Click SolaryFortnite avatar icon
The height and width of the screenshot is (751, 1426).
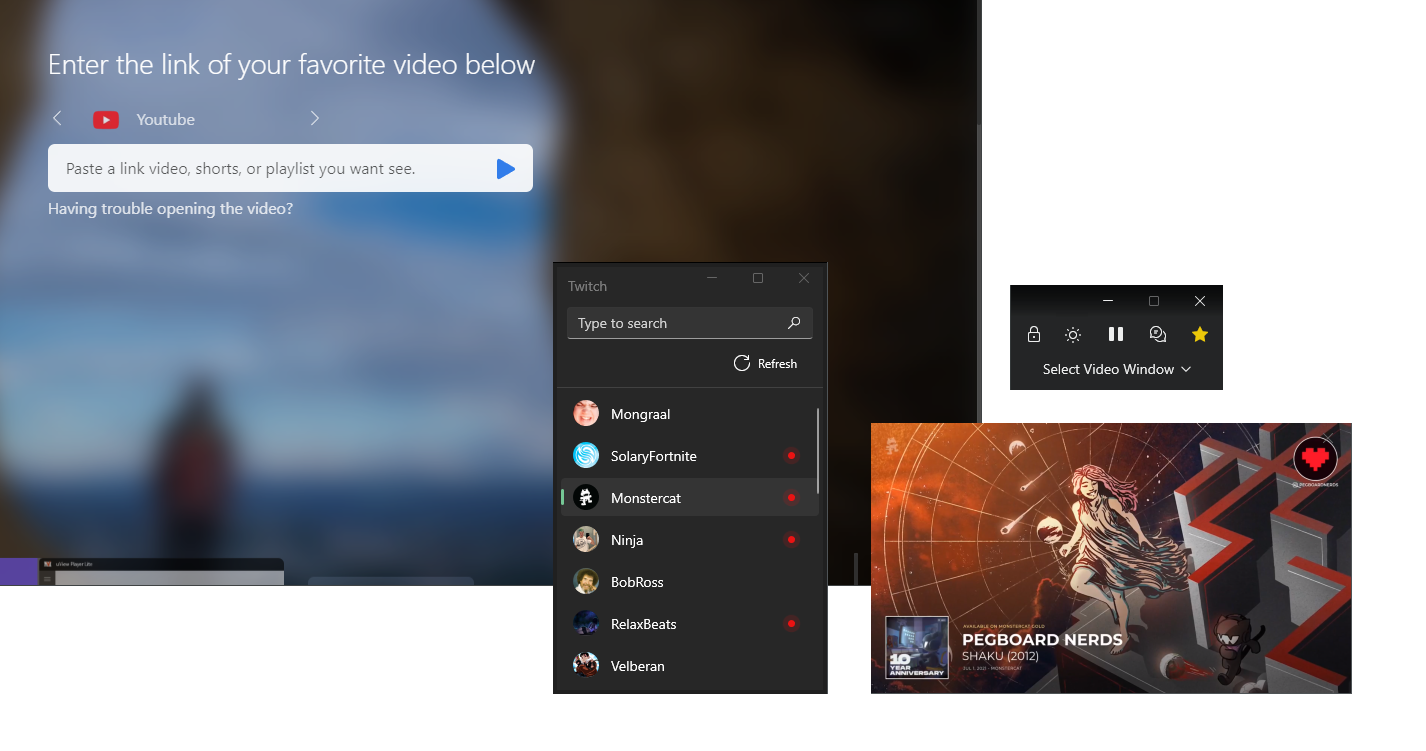click(586, 456)
